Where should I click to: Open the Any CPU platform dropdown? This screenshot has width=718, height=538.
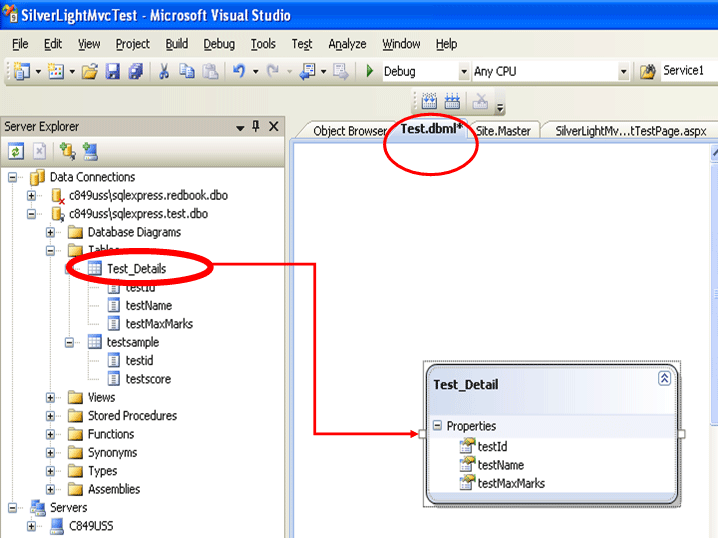(x=623, y=72)
